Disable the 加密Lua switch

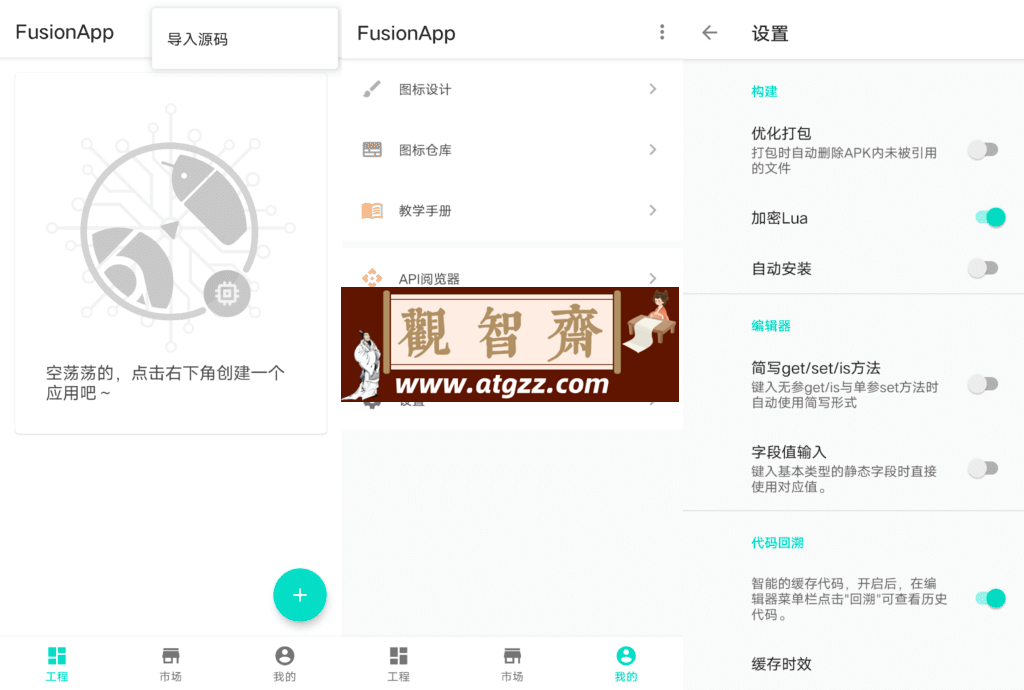(990, 217)
